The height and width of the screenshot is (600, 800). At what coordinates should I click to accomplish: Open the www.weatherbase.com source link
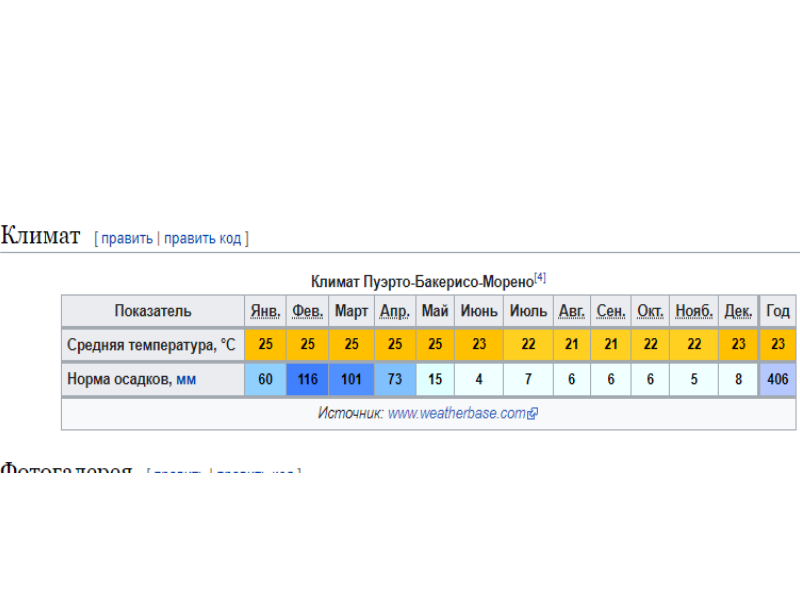pos(456,413)
